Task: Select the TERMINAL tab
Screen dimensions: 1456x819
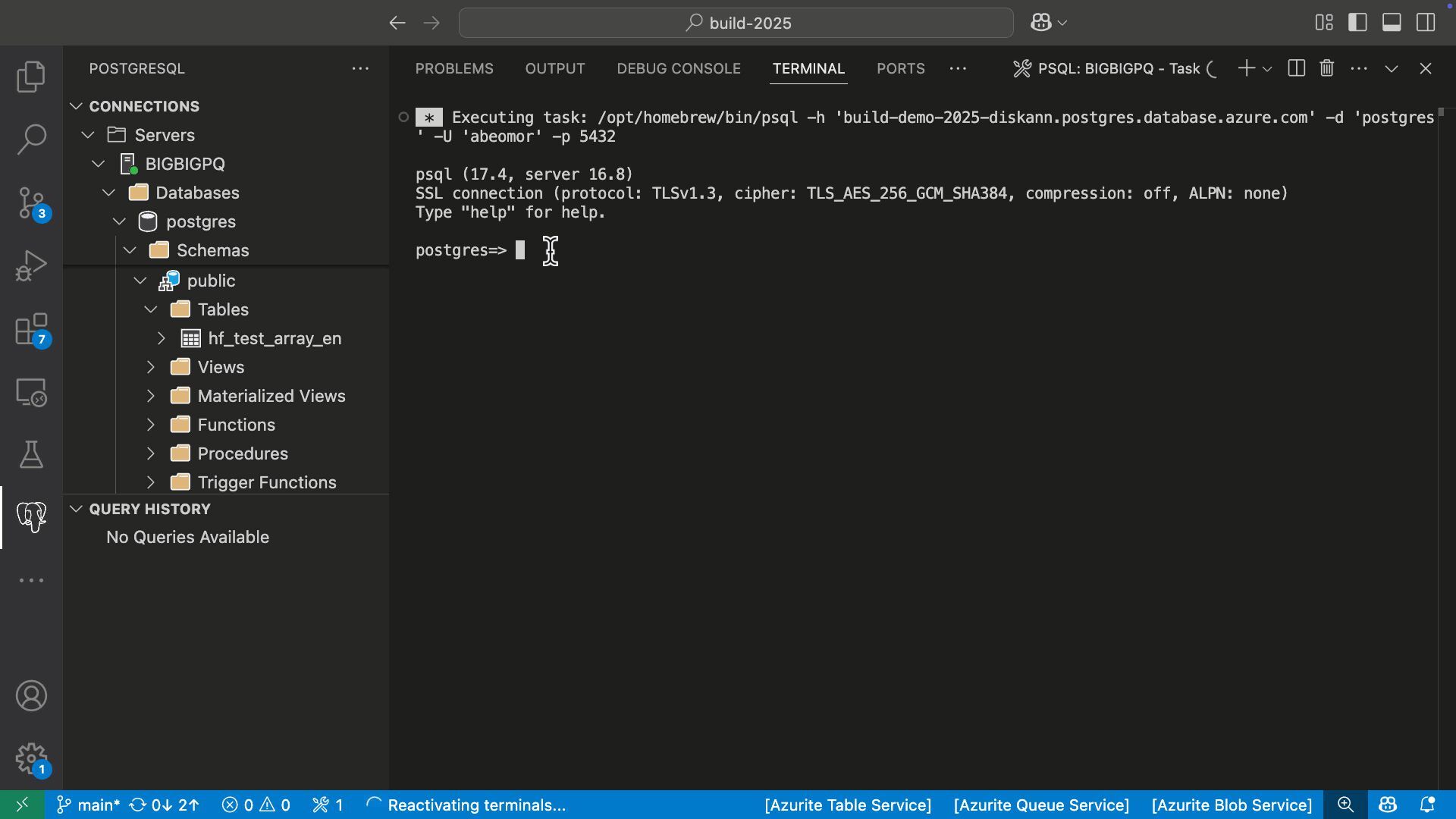Action: pyautogui.click(x=808, y=68)
